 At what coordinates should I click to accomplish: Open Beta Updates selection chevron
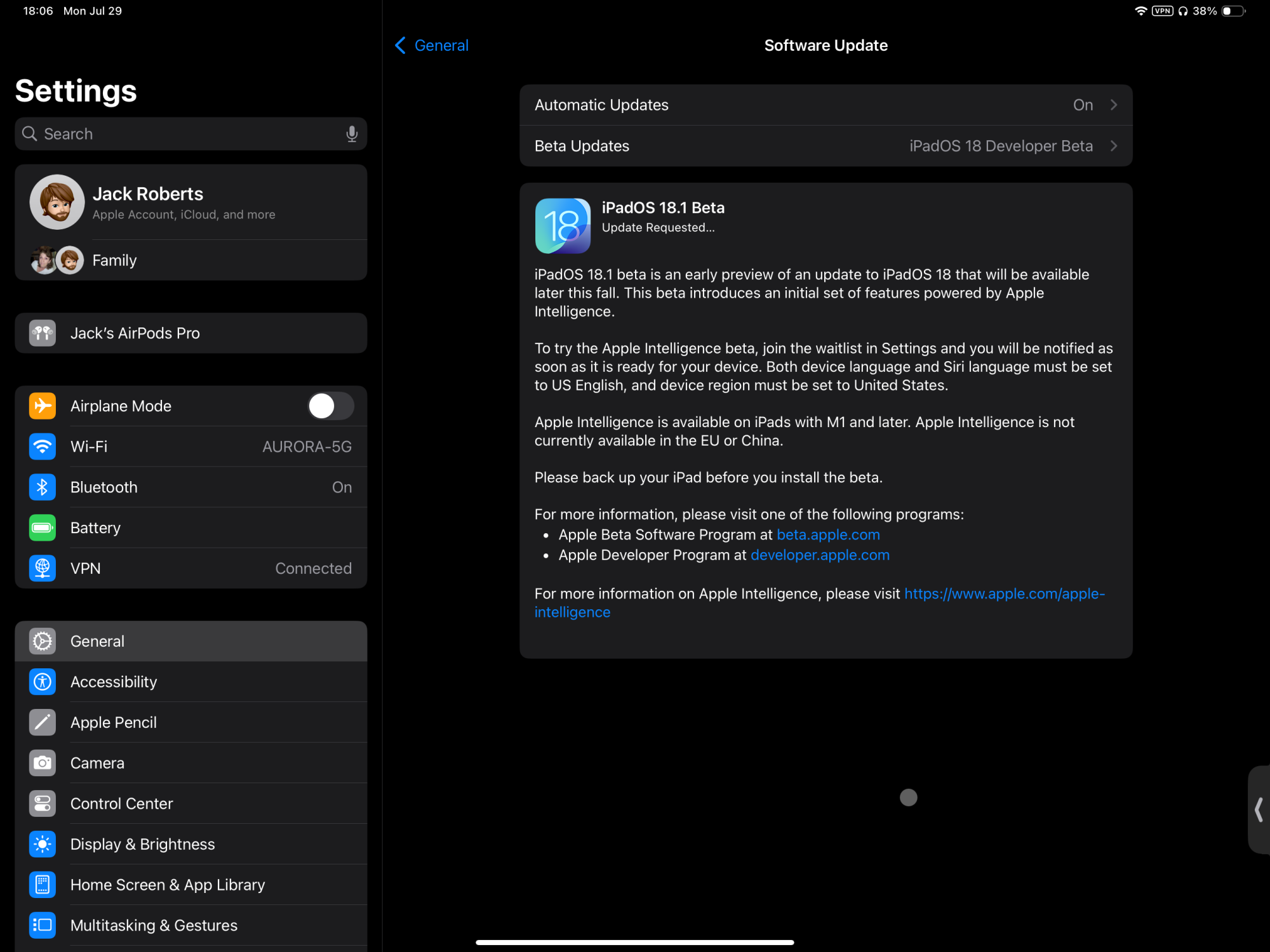(1113, 146)
